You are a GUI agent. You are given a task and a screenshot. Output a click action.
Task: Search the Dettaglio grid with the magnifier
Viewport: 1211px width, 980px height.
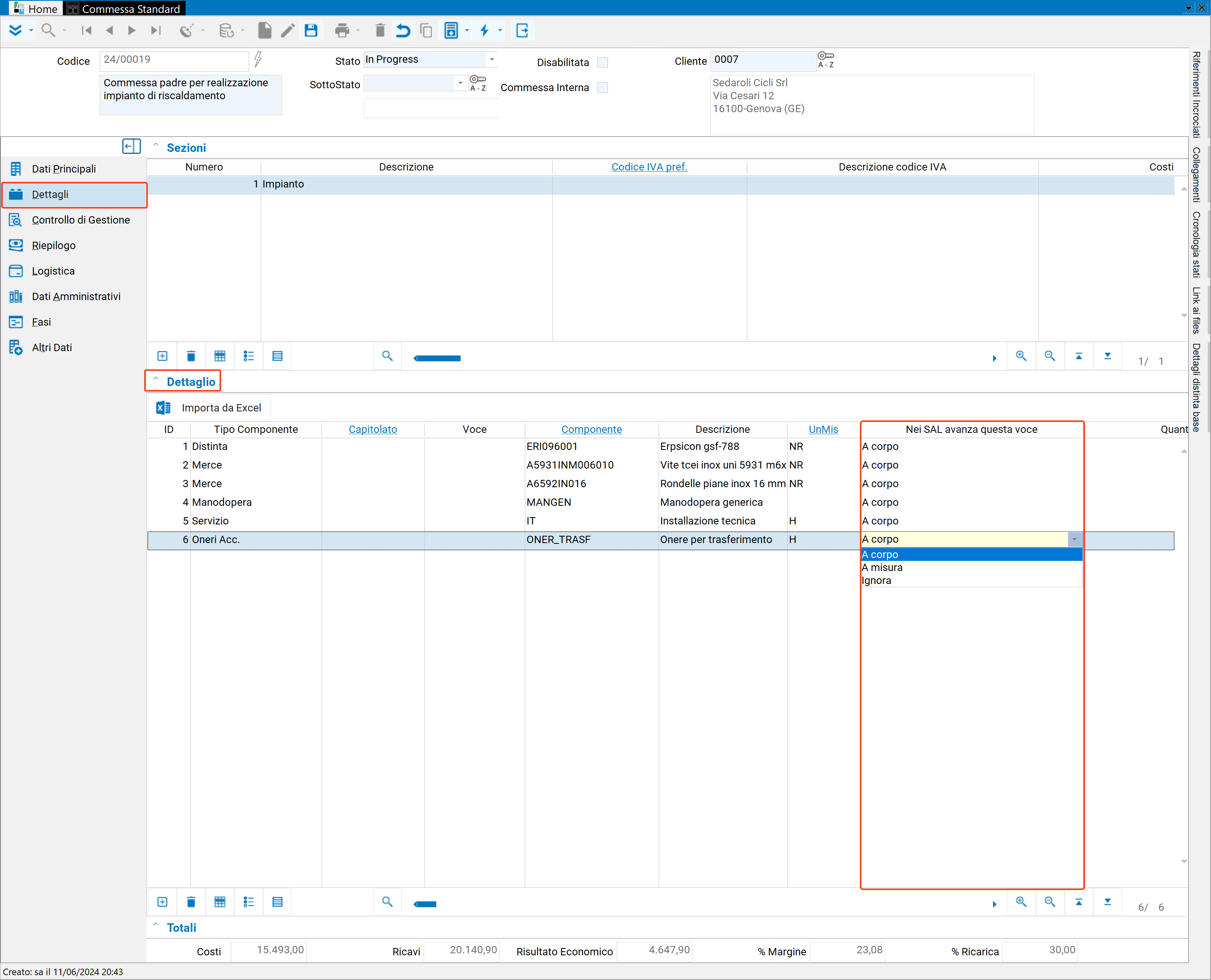387,902
